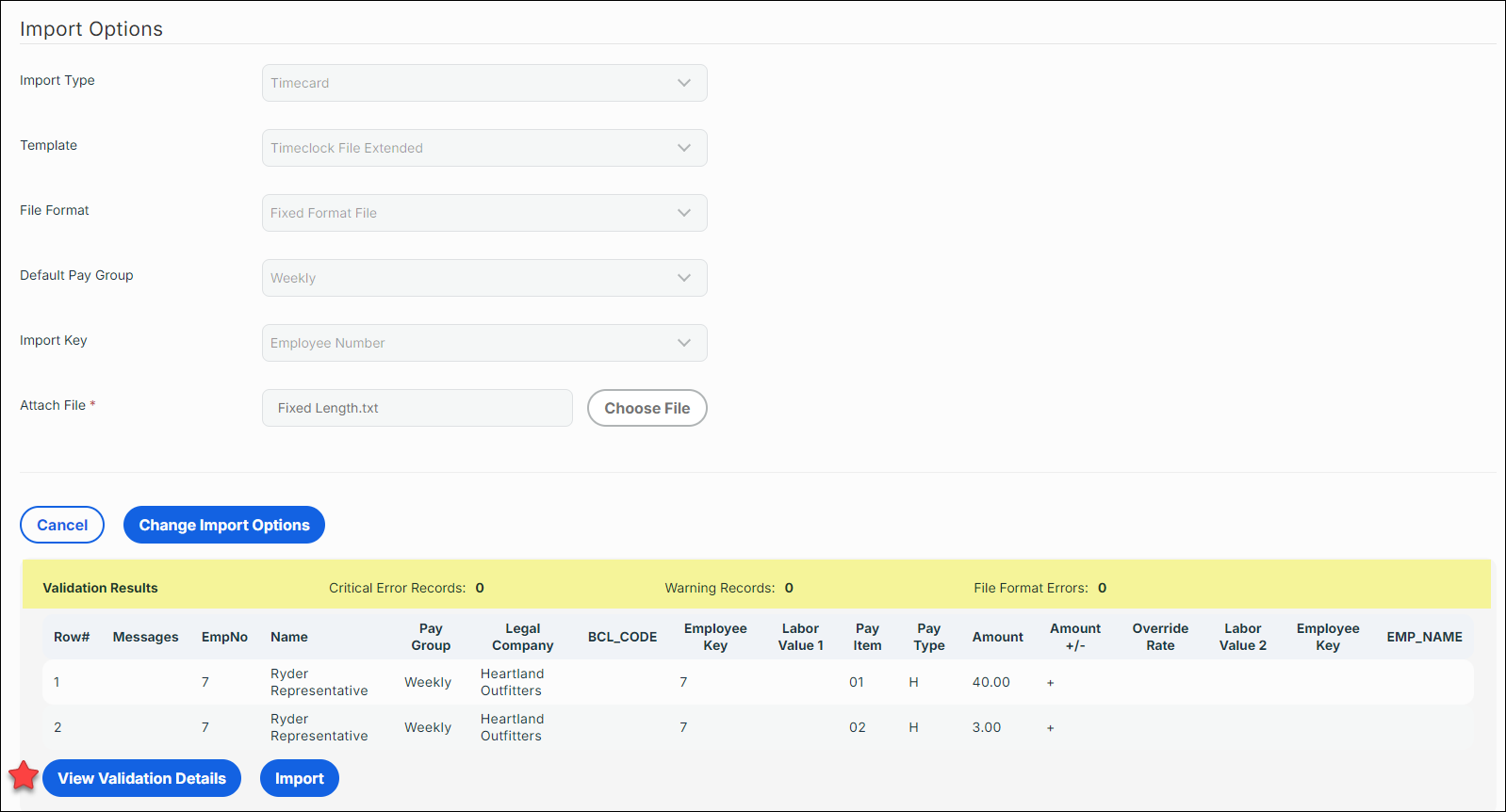Click the Warning Records count
1506x812 pixels.
[789, 588]
